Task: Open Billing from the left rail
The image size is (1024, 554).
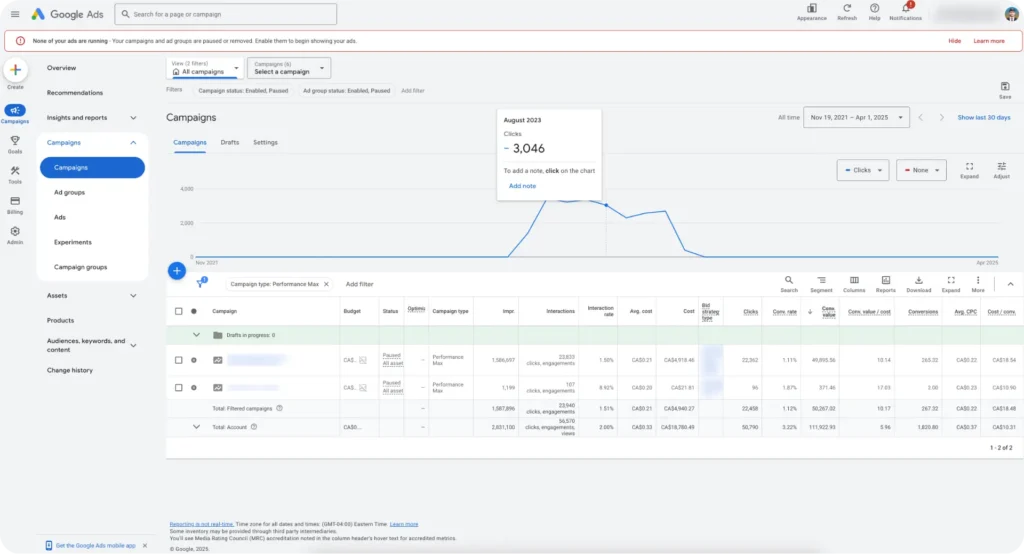Action: tap(15, 201)
